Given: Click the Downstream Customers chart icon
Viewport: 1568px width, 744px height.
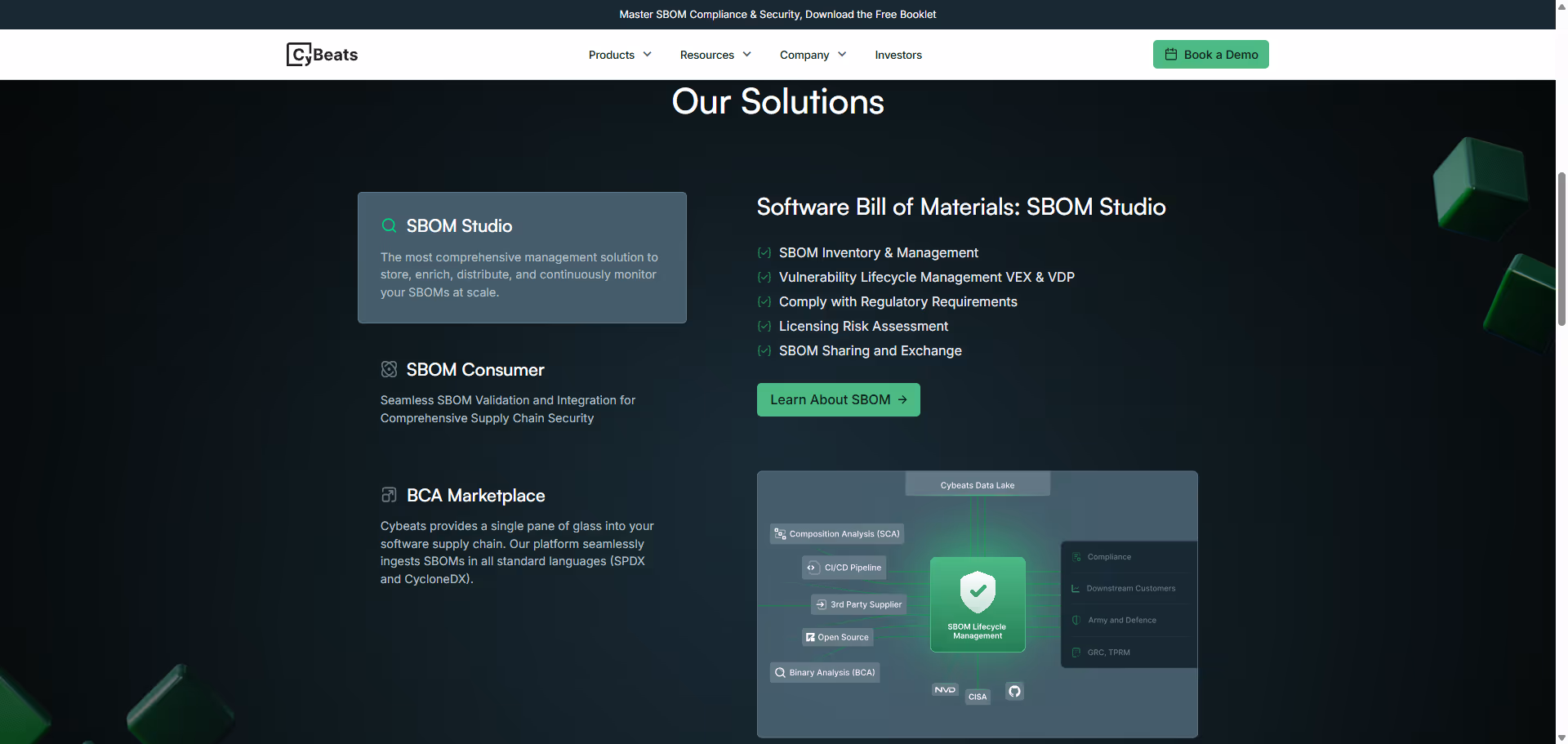Looking at the screenshot, I should [x=1076, y=589].
